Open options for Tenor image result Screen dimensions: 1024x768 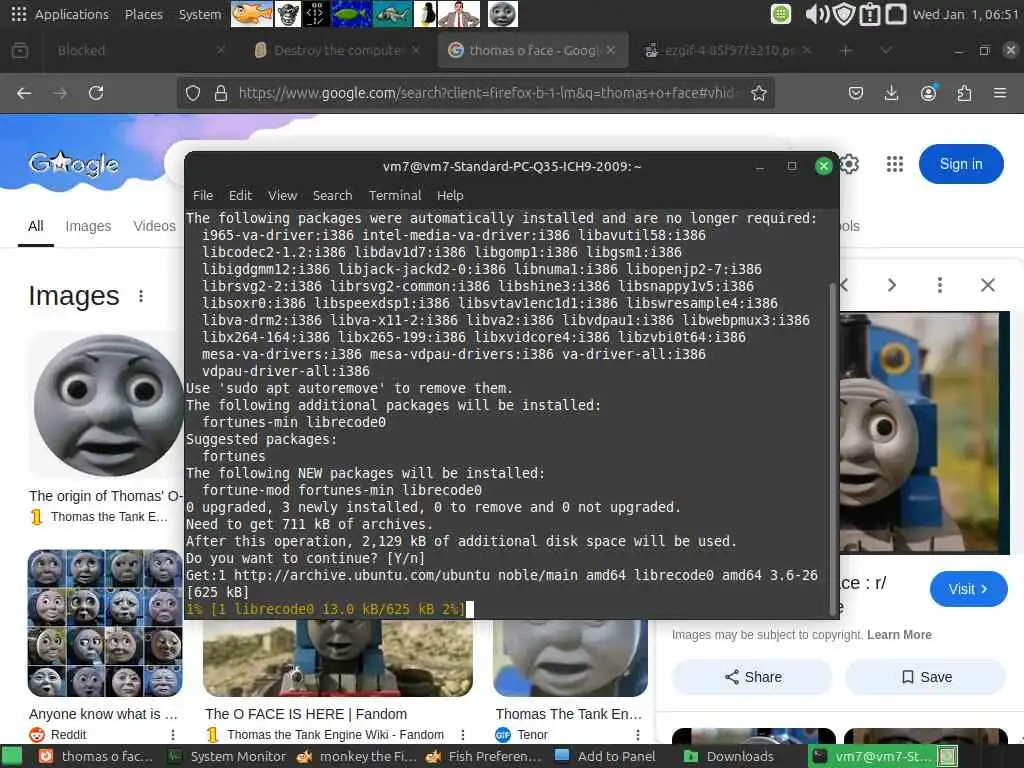tap(637, 735)
